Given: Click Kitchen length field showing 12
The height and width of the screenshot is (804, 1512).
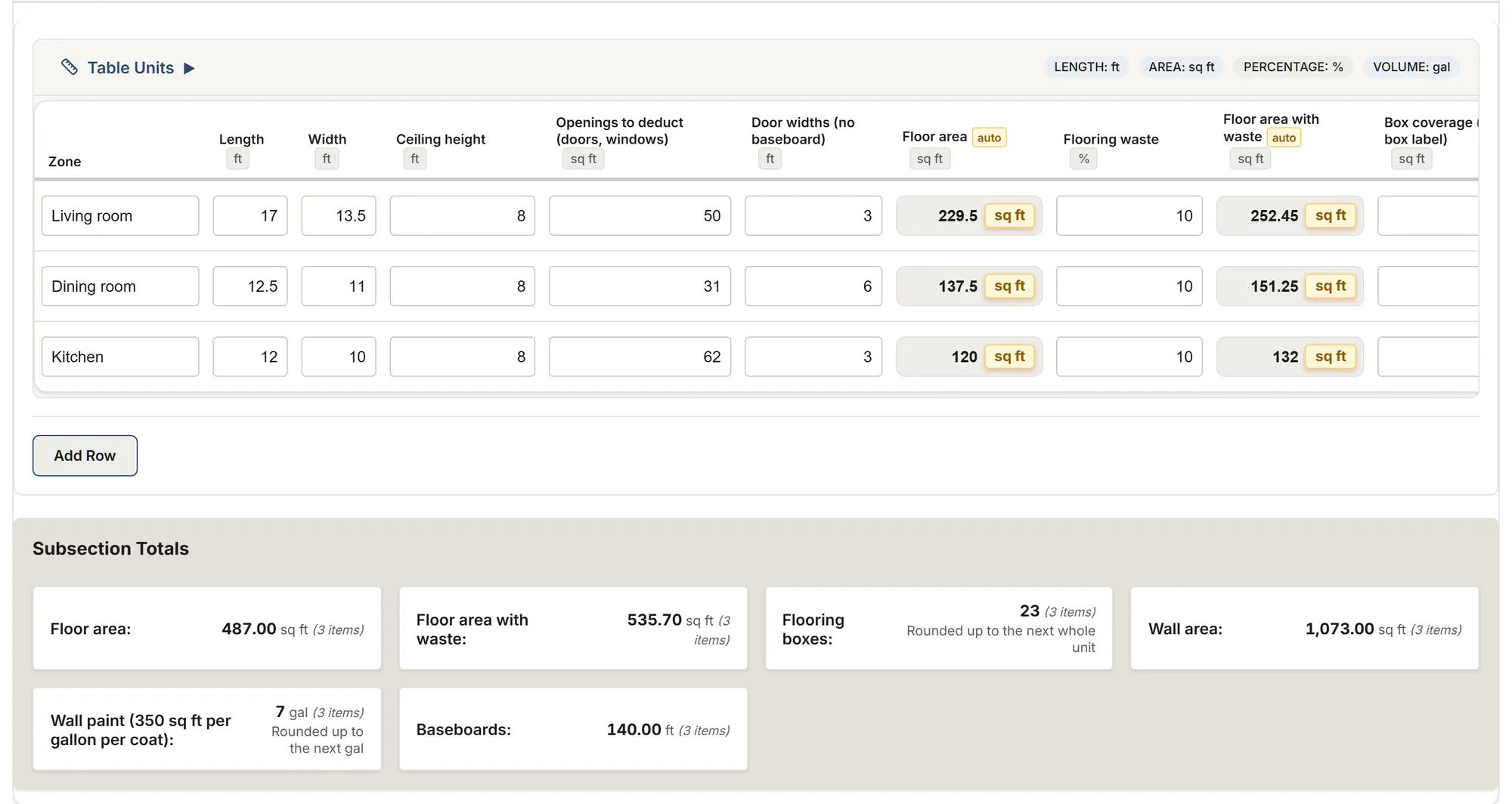Looking at the screenshot, I should click(x=250, y=357).
